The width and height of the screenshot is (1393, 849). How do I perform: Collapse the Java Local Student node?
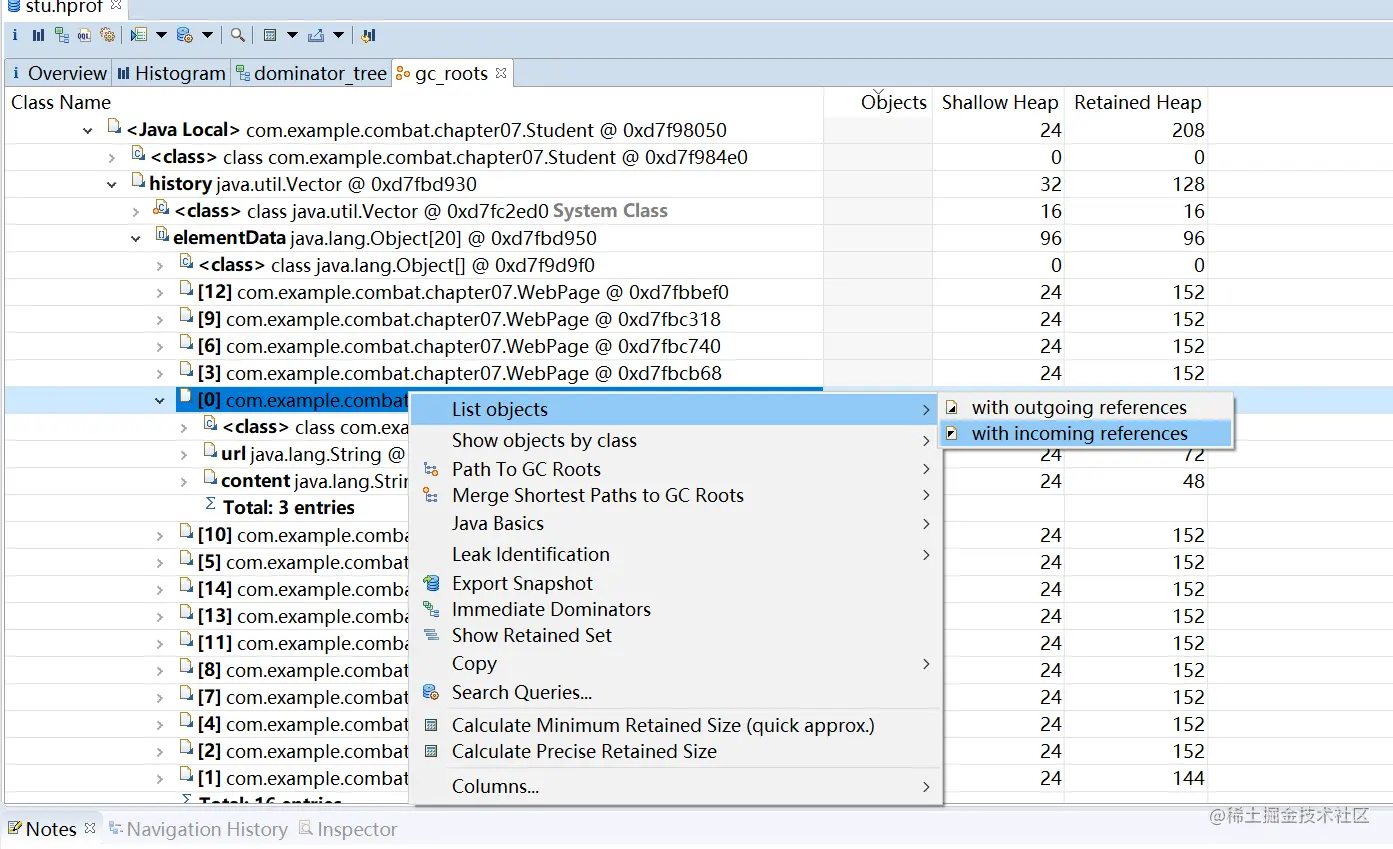click(89, 130)
